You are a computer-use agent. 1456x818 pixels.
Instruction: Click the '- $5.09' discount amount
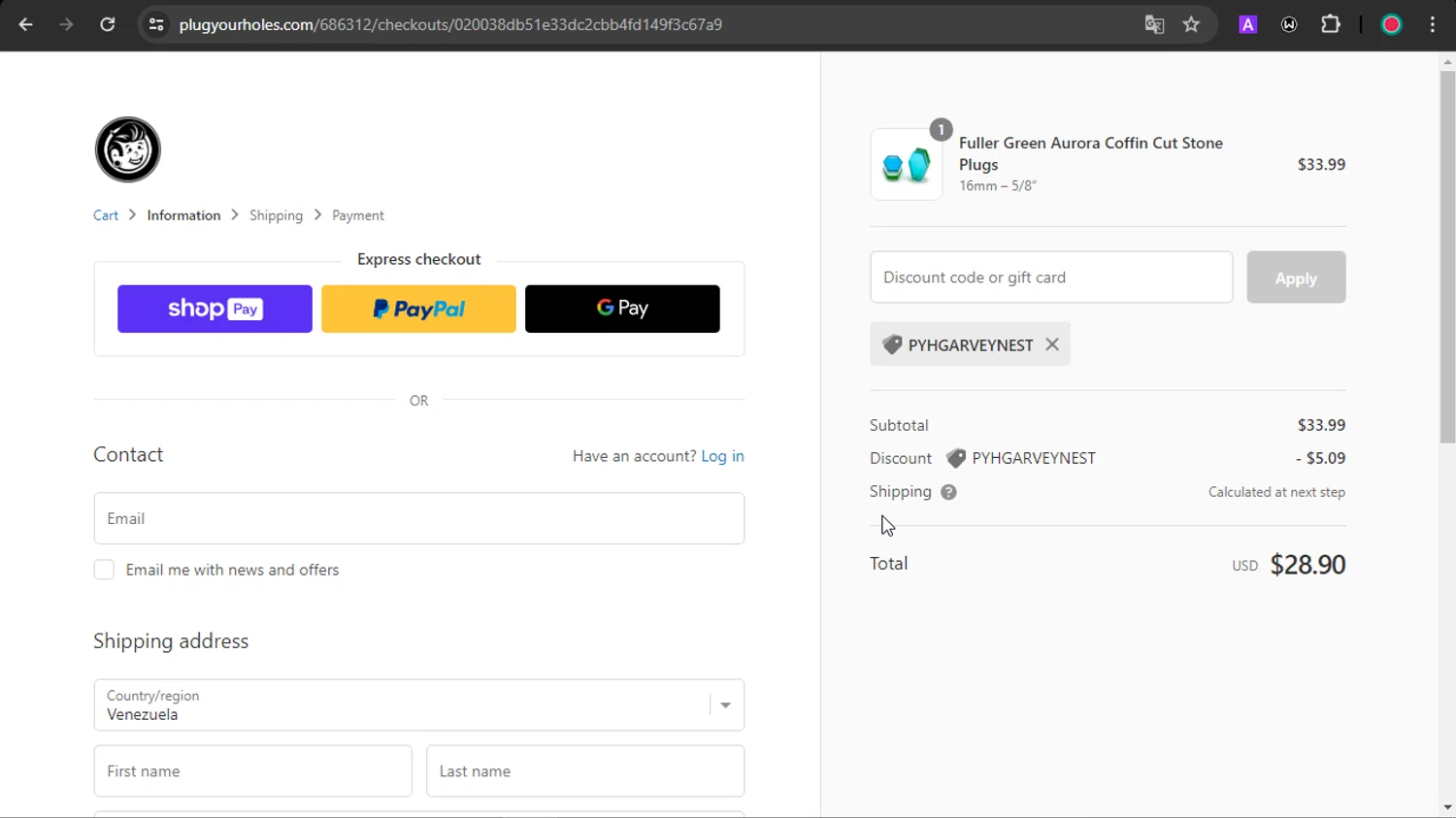1320,458
